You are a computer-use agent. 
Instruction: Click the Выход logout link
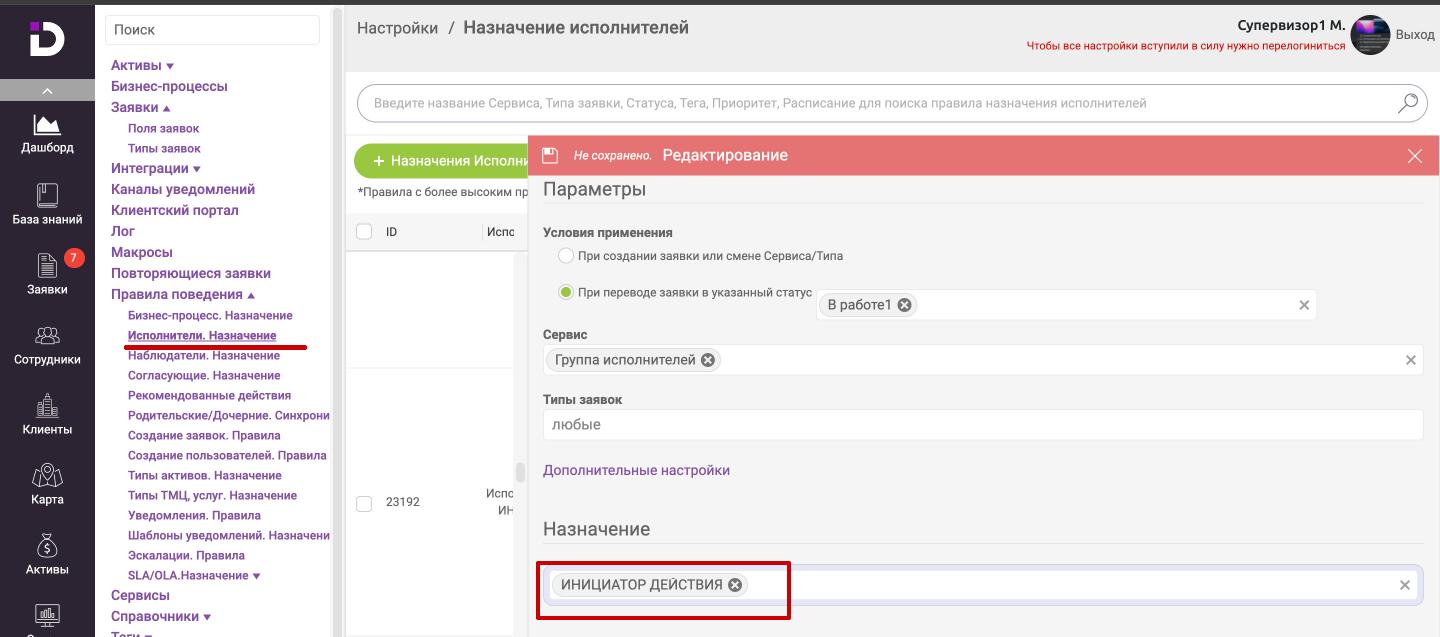[1414, 35]
